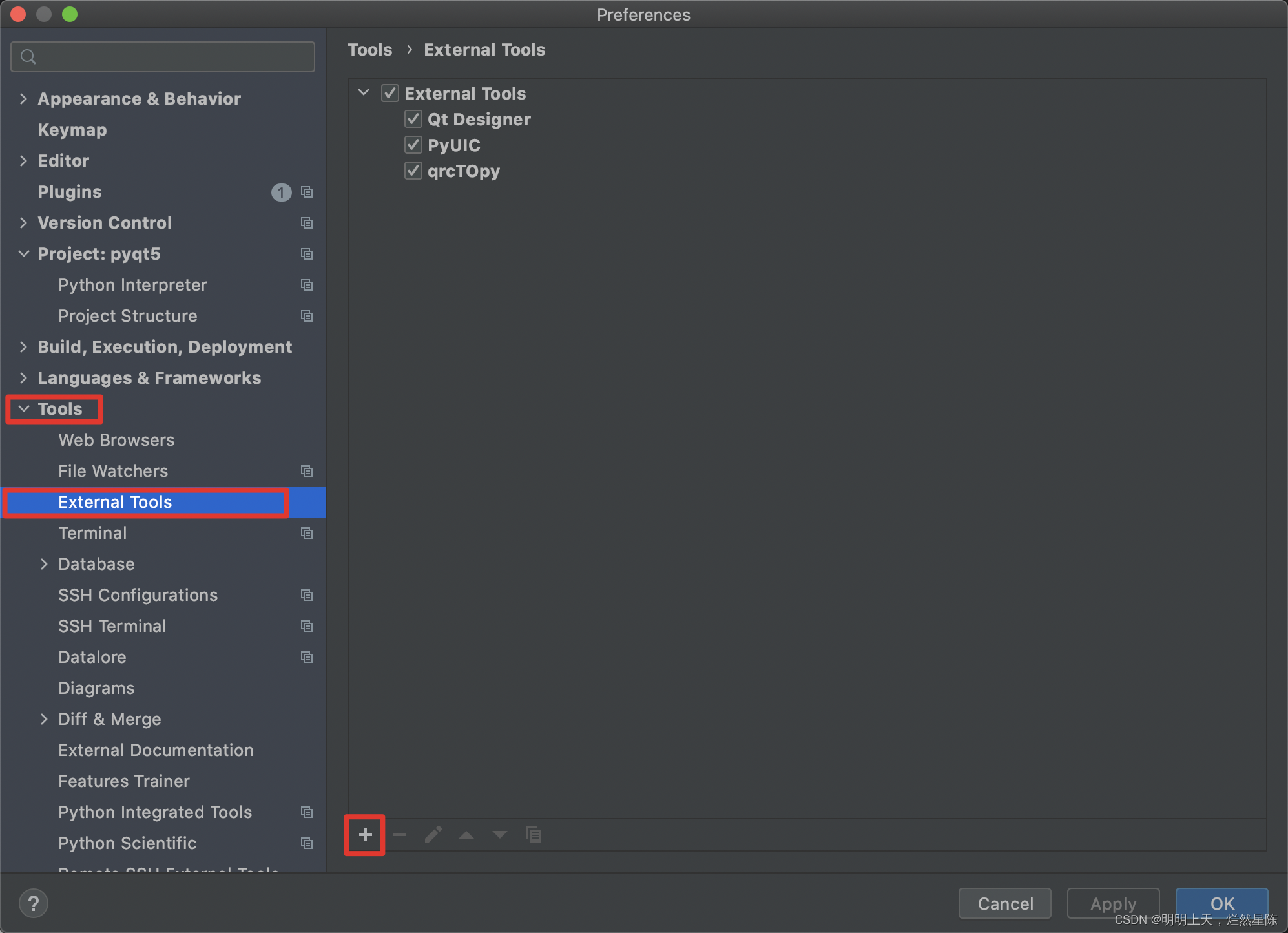Click the minus Remove tool icon
Viewport: 1288px width, 933px height.
coord(399,835)
